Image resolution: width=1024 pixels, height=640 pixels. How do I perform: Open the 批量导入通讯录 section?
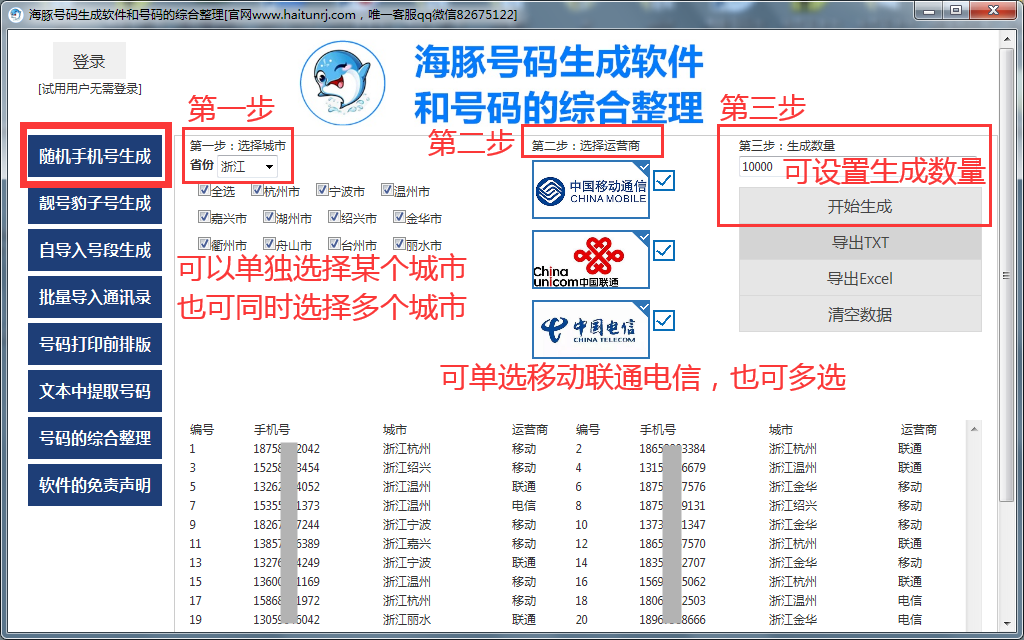(95, 297)
